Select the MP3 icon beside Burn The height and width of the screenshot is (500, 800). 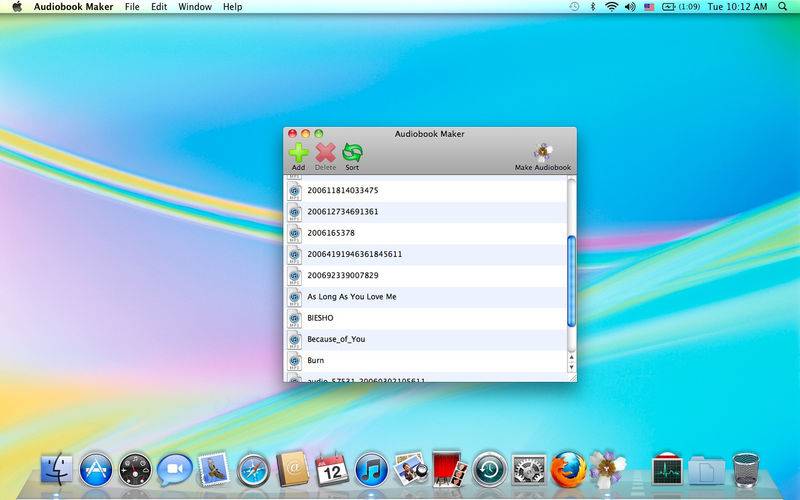pos(294,360)
